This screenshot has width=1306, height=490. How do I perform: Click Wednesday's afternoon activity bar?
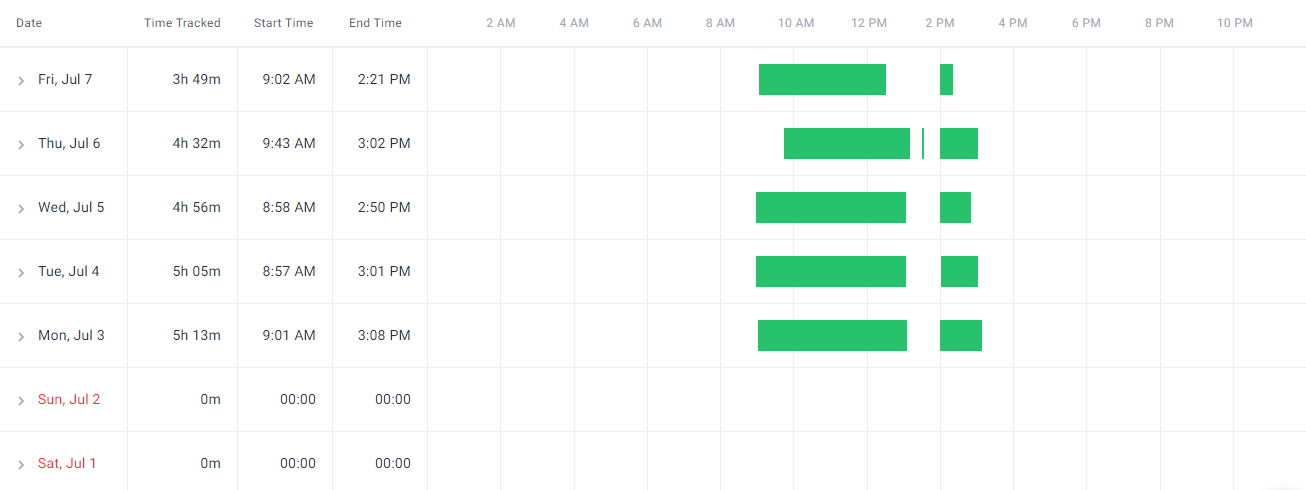(x=955, y=207)
